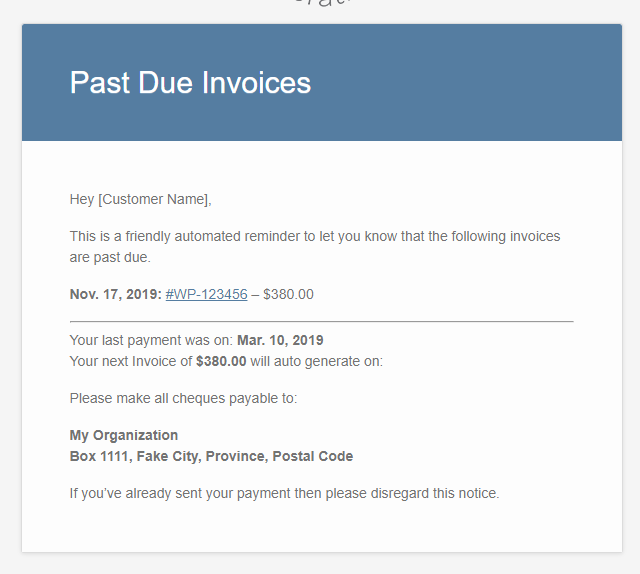This screenshot has width=640, height=574.
Task: Click the 'will auto generate on:' text
Action: [316, 361]
